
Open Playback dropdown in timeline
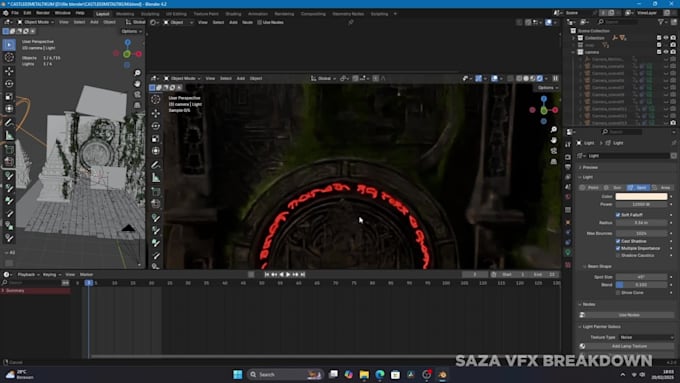pos(29,275)
